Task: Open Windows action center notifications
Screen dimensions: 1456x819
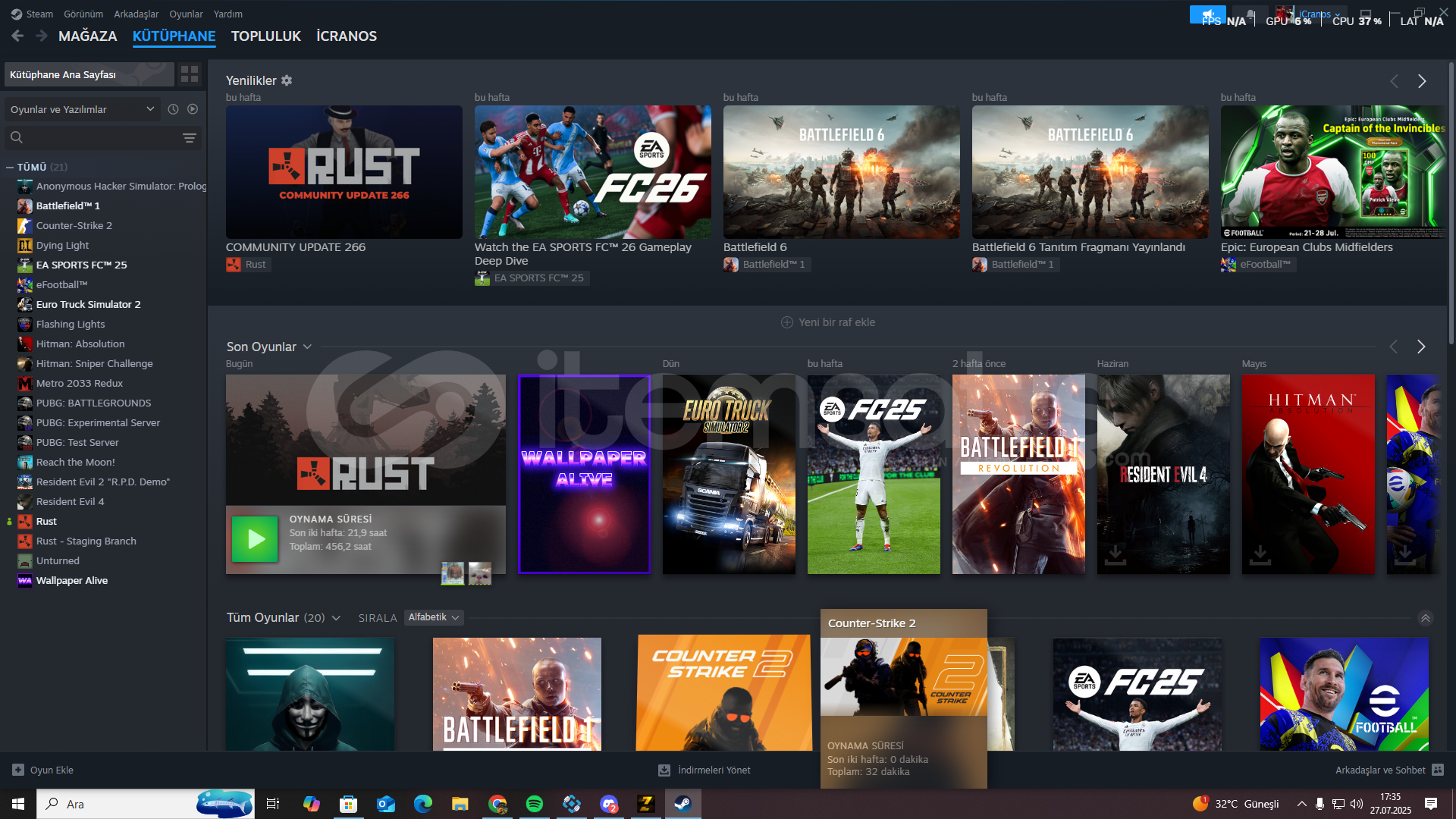Action: pos(1431,804)
